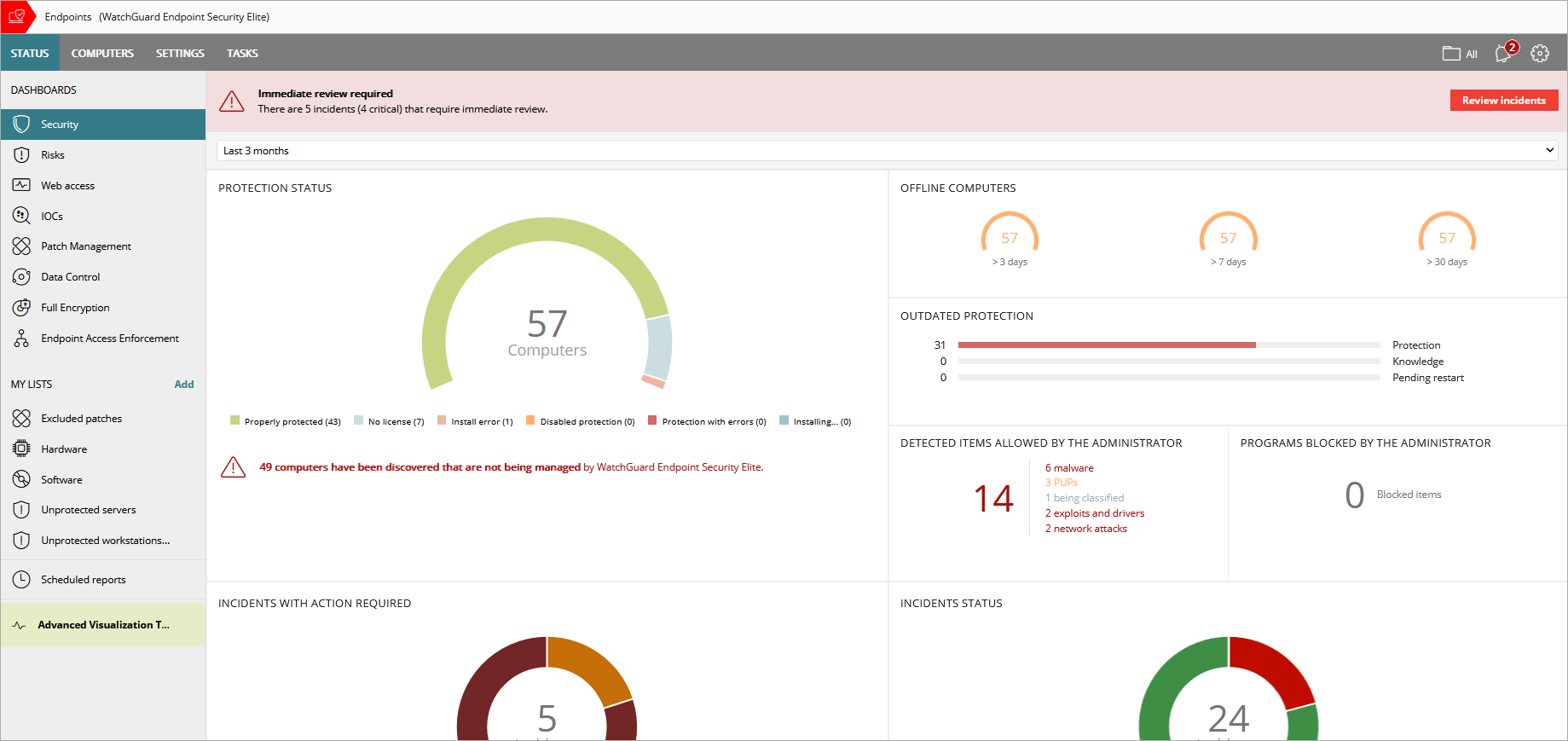The image size is (1568, 741).
Task: Click the Review incidents button
Action: click(x=1504, y=101)
